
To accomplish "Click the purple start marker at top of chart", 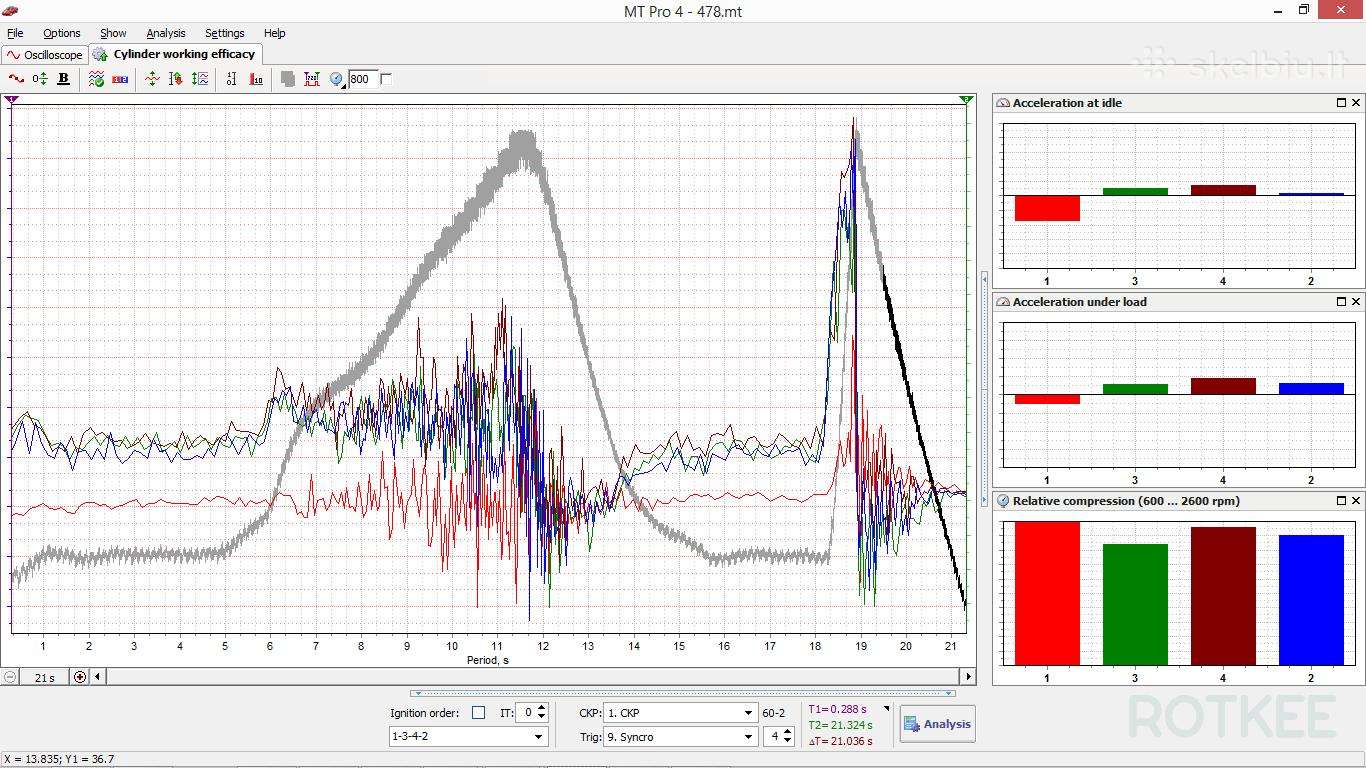I will [x=11, y=100].
